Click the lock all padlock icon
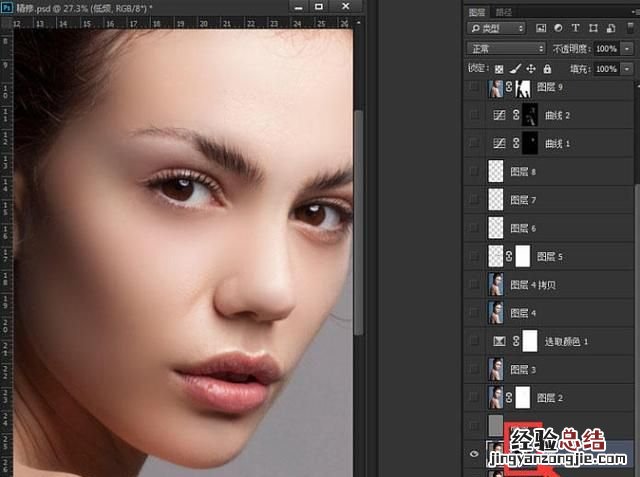 547,69
